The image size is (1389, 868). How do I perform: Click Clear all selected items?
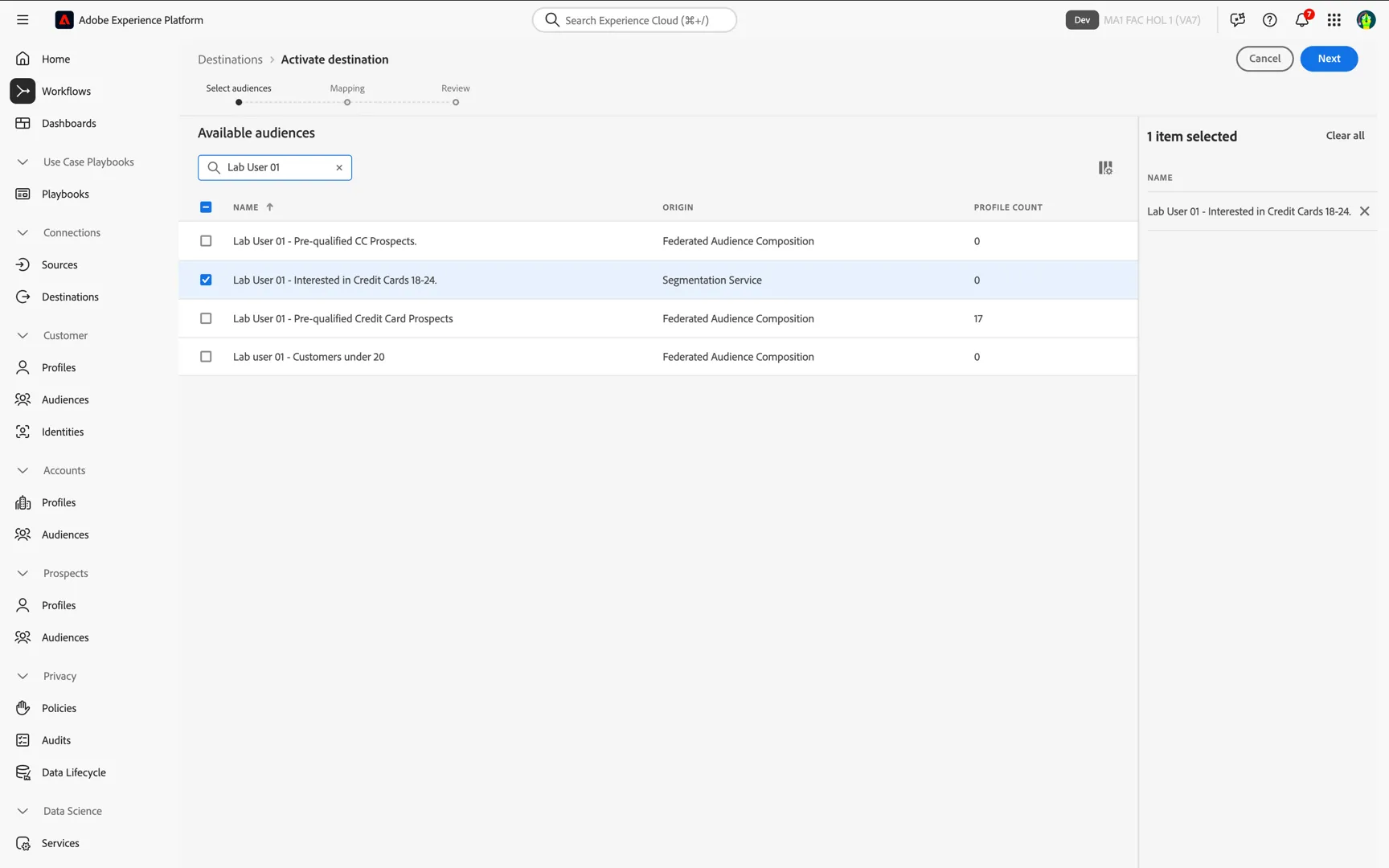click(x=1345, y=136)
